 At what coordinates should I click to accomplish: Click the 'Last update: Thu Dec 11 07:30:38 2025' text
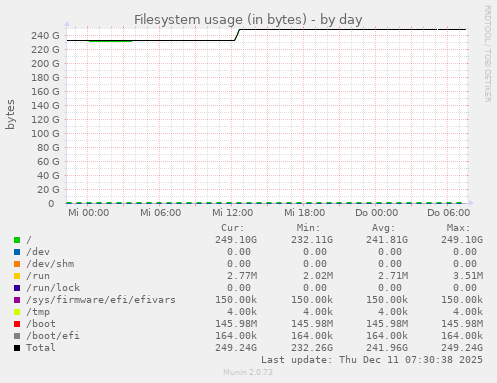coord(372,360)
